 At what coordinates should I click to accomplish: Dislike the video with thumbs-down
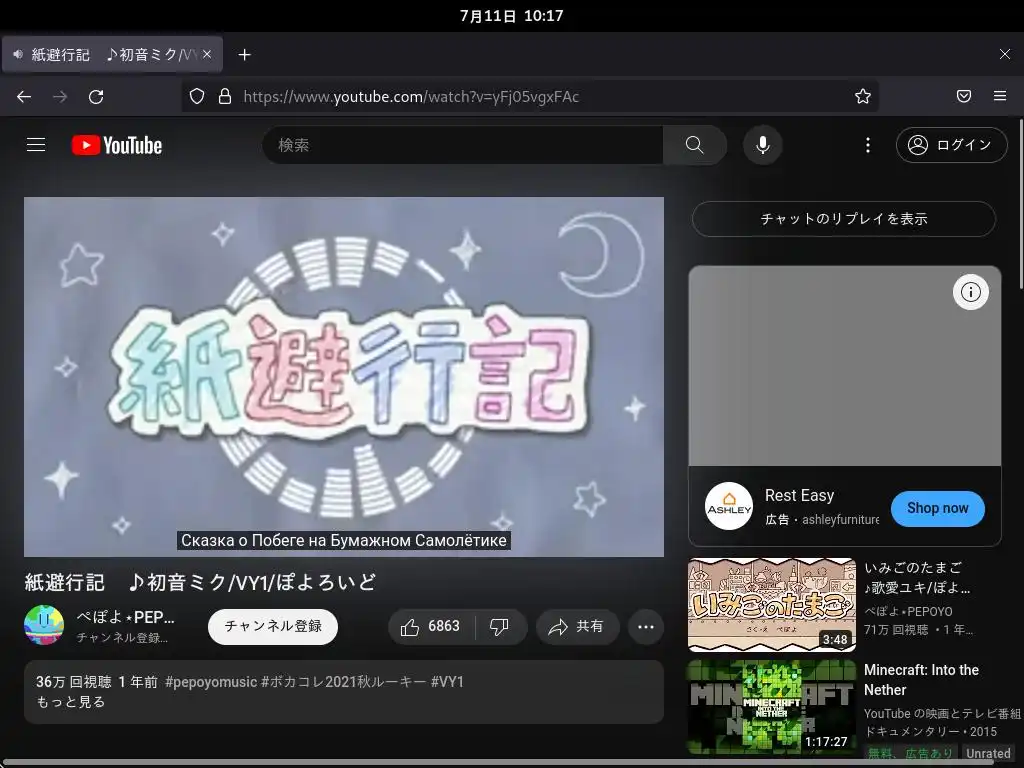click(500, 626)
